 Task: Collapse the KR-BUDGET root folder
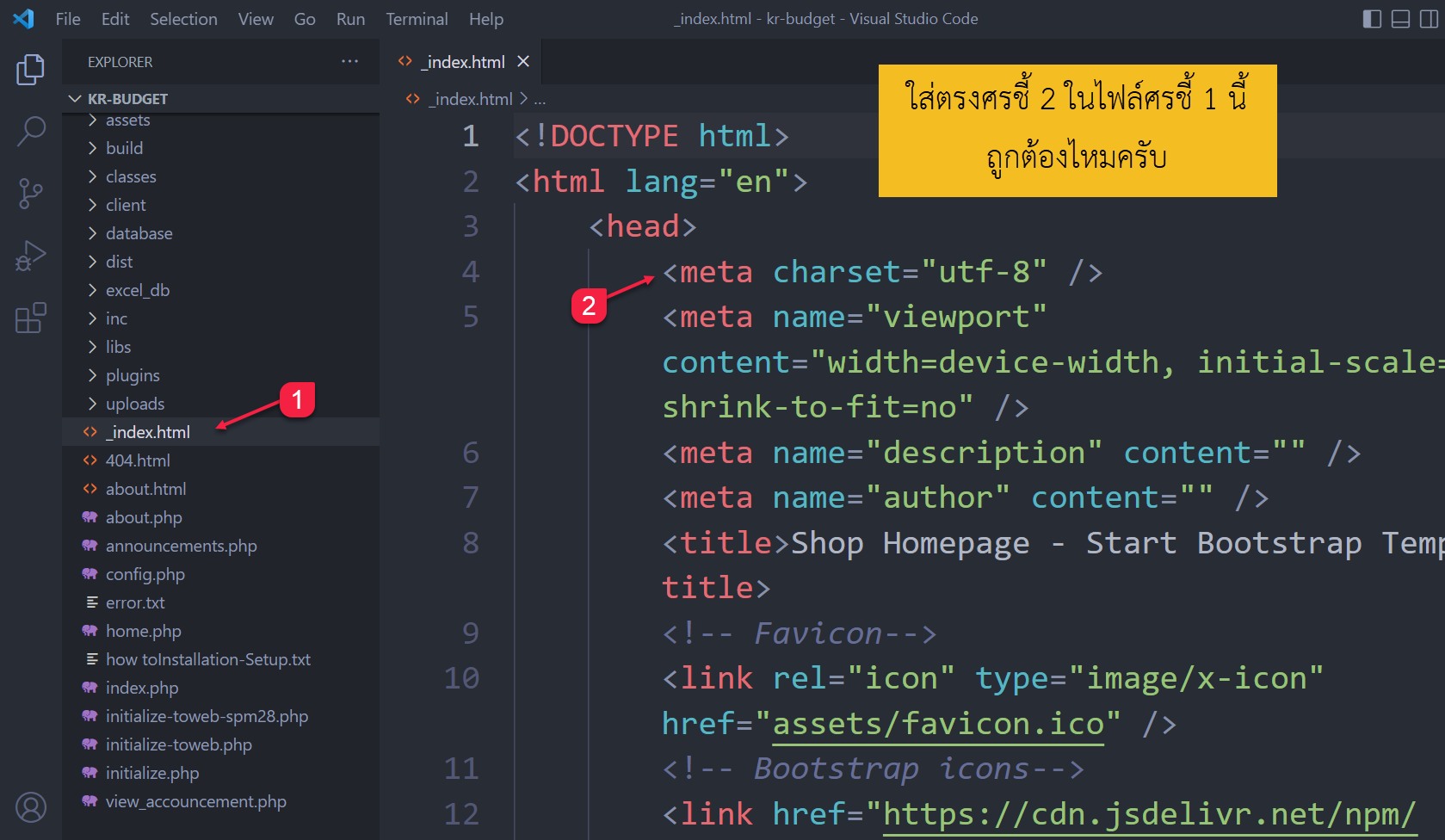(75, 99)
